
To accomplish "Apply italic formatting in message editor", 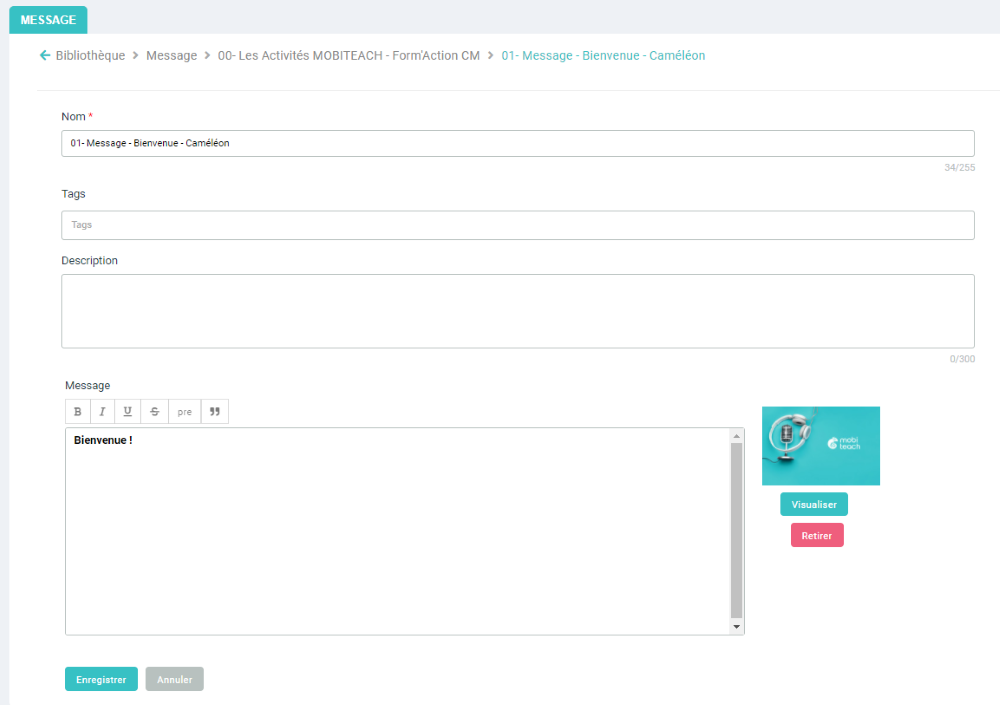I will click(x=102, y=412).
